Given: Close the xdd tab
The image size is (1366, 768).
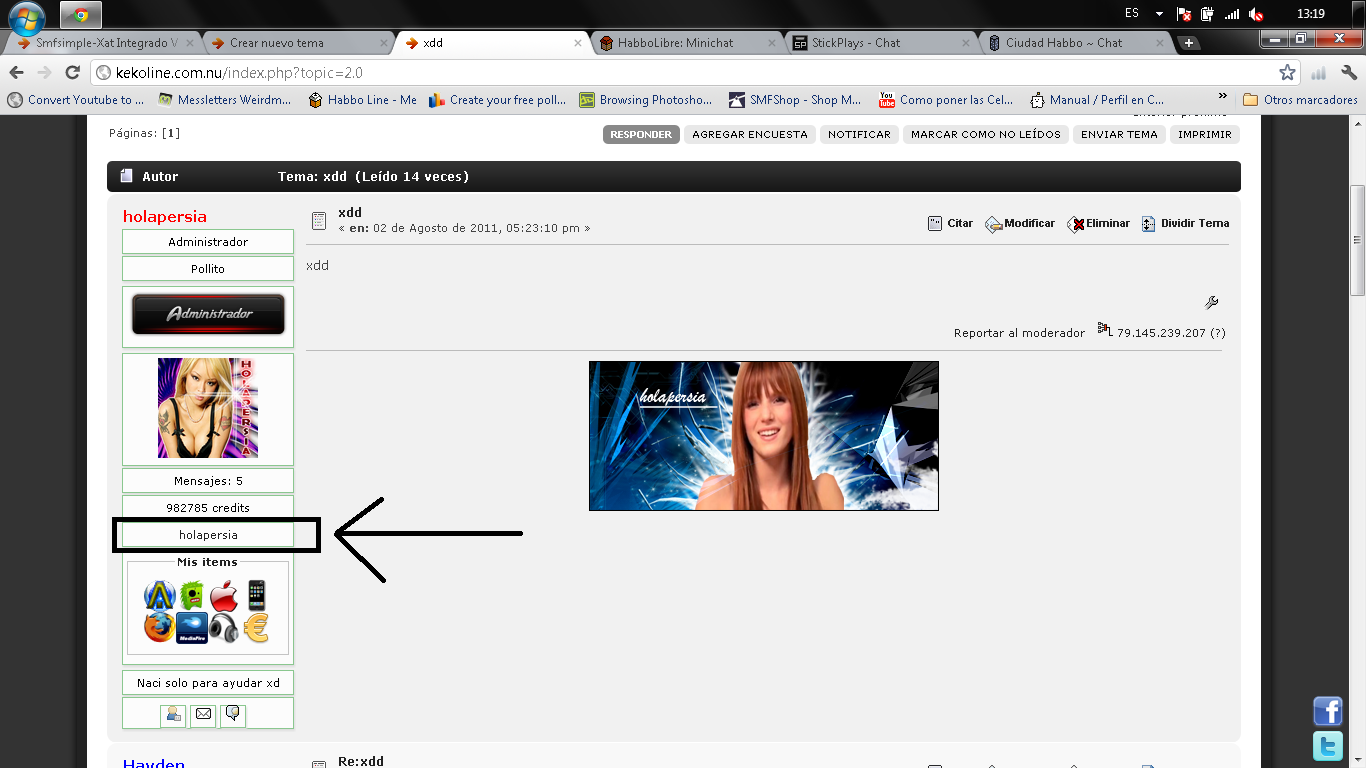Looking at the screenshot, I should pos(578,43).
